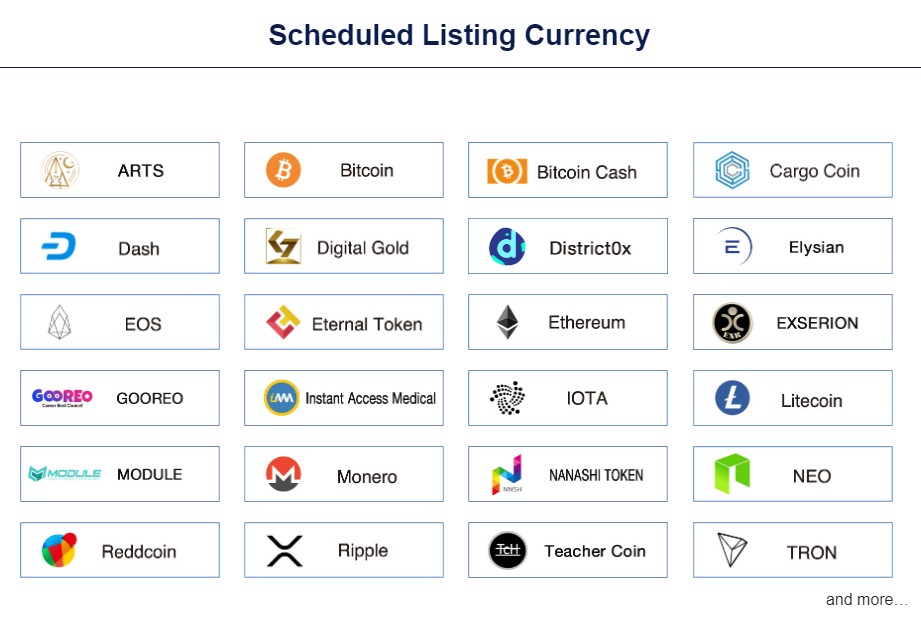
Task: Click the blue Dash logo icon
Action: click(59, 246)
